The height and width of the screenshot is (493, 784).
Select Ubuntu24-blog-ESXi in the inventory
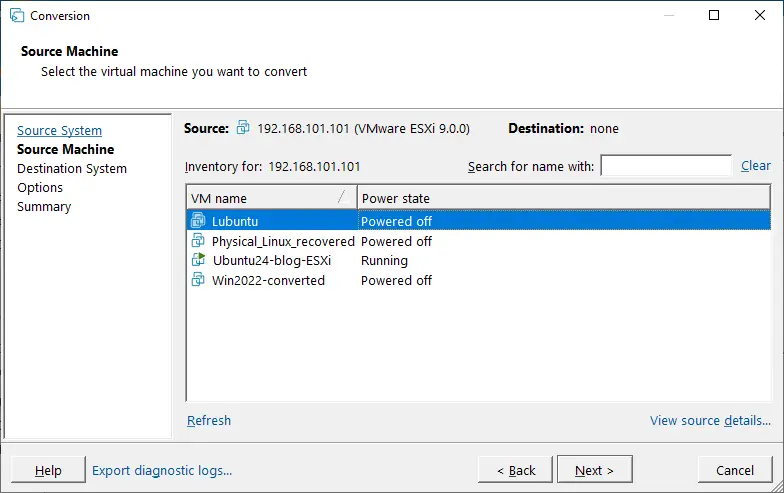272,260
